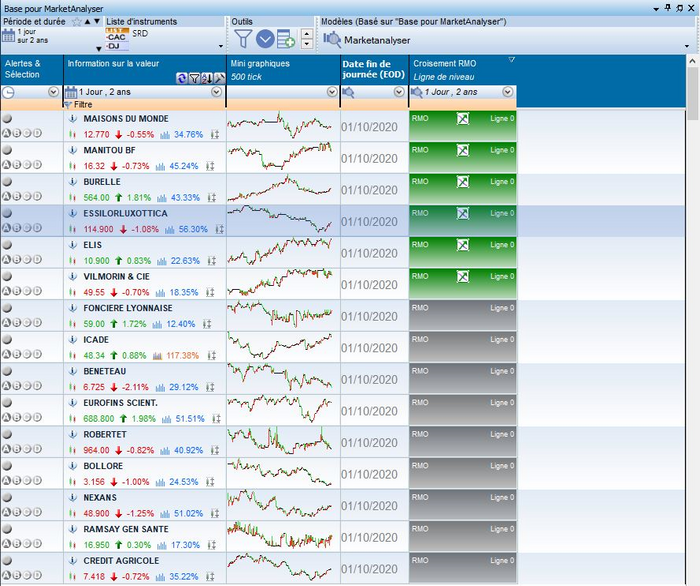The height and width of the screenshot is (586, 700).
Task: Open the info icon for NEXANS
Action: coord(73,498)
